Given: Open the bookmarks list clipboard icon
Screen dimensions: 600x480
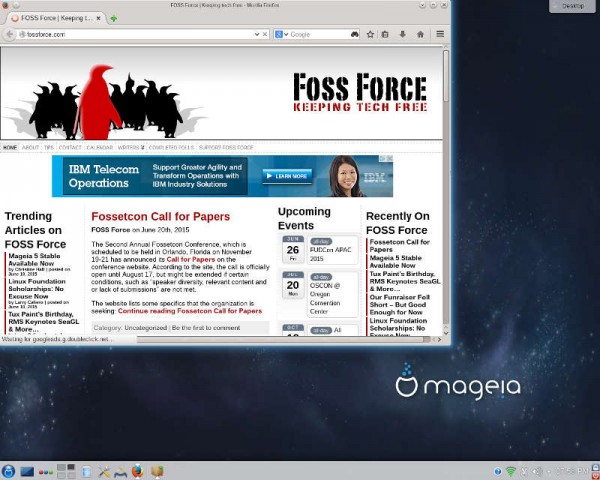Looking at the screenshot, I should 385,34.
